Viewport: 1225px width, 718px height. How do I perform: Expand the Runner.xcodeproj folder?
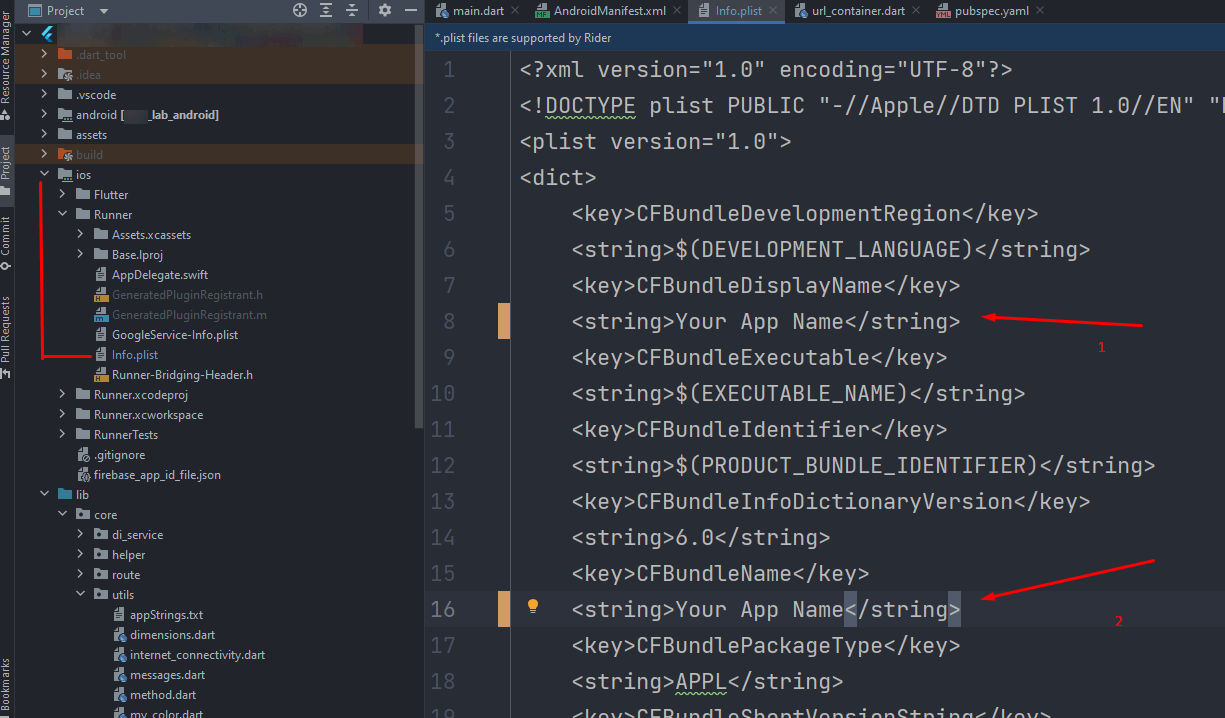coord(62,395)
